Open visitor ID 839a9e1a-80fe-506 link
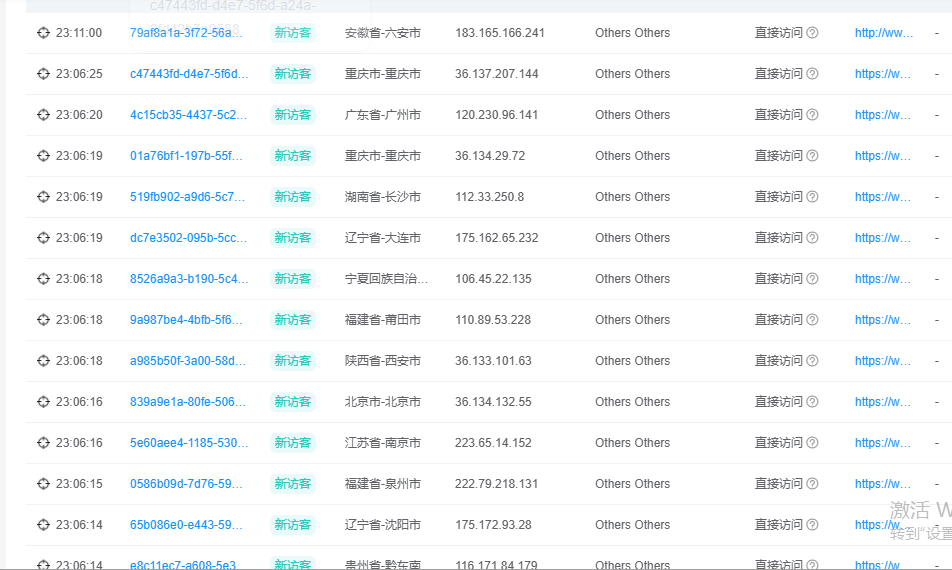This screenshot has width=952, height=570. tap(188, 402)
